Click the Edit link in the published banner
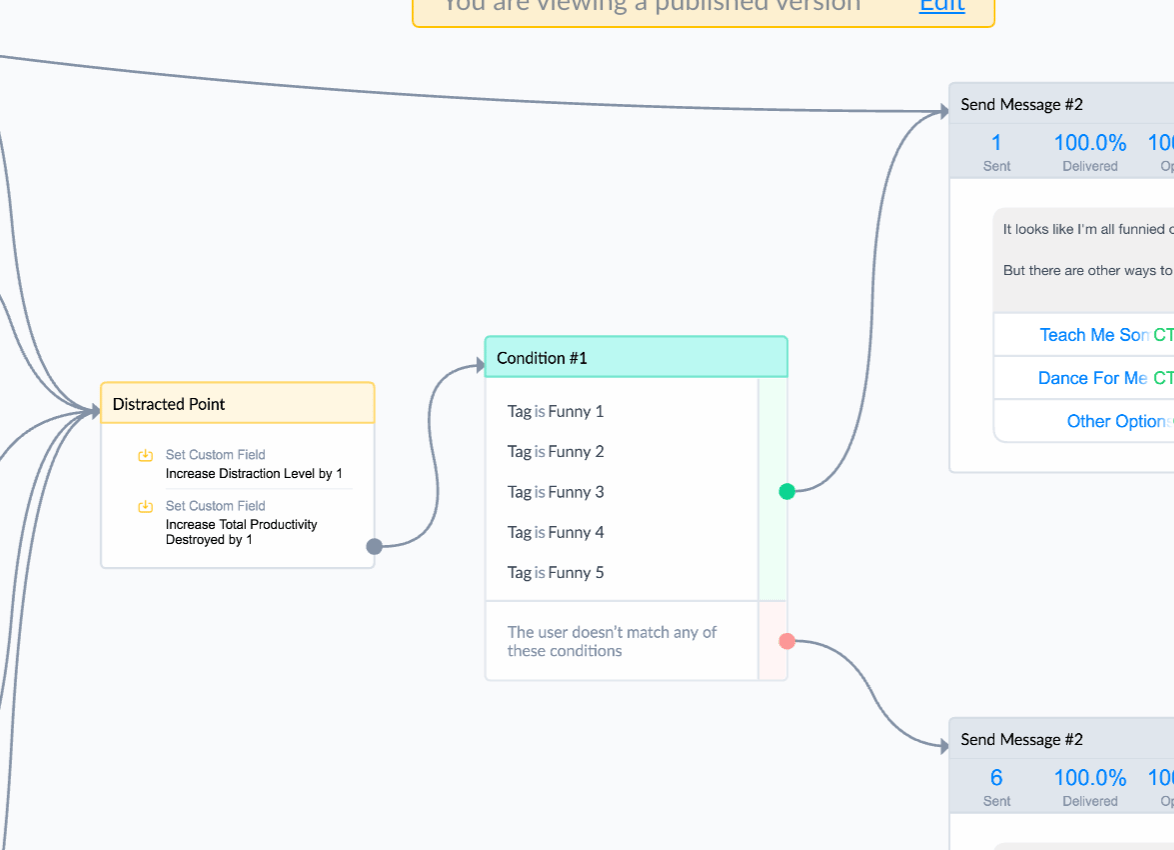The height and width of the screenshot is (850, 1174). (942, 6)
